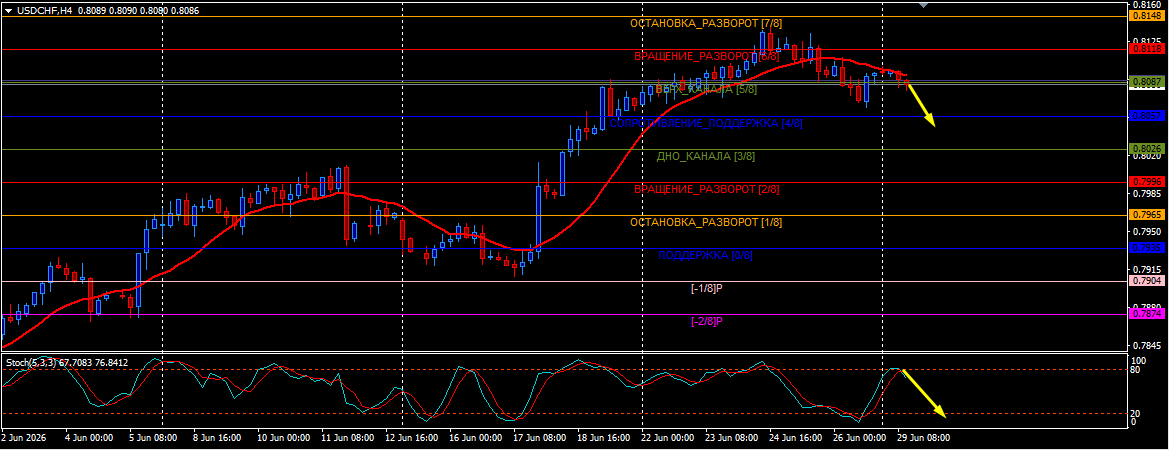Click the 18 Jun 16:00 time label
Screen dimensions: 1169x450
coord(604,438)
